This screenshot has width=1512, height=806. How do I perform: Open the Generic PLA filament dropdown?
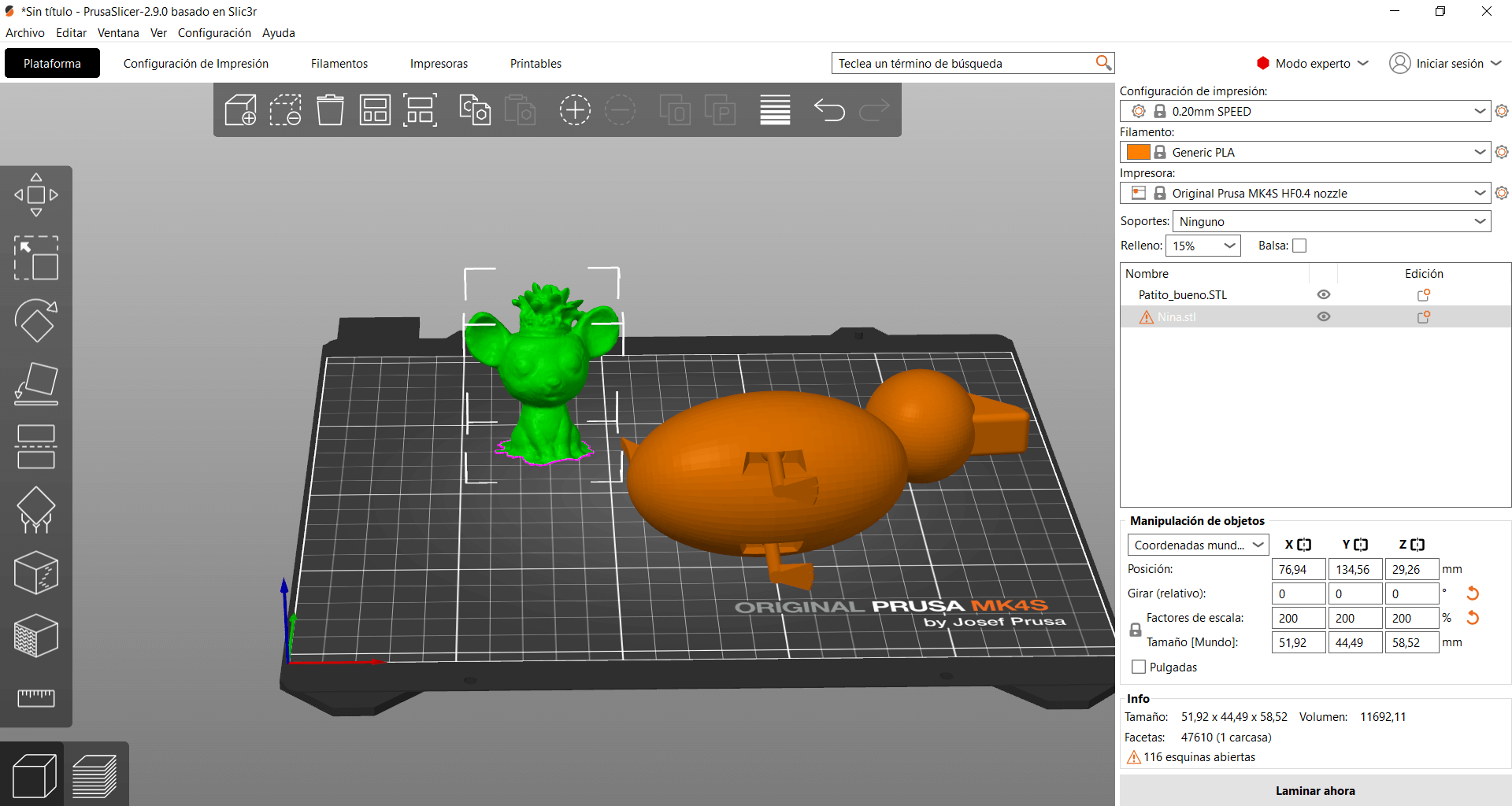point(1306,152)
